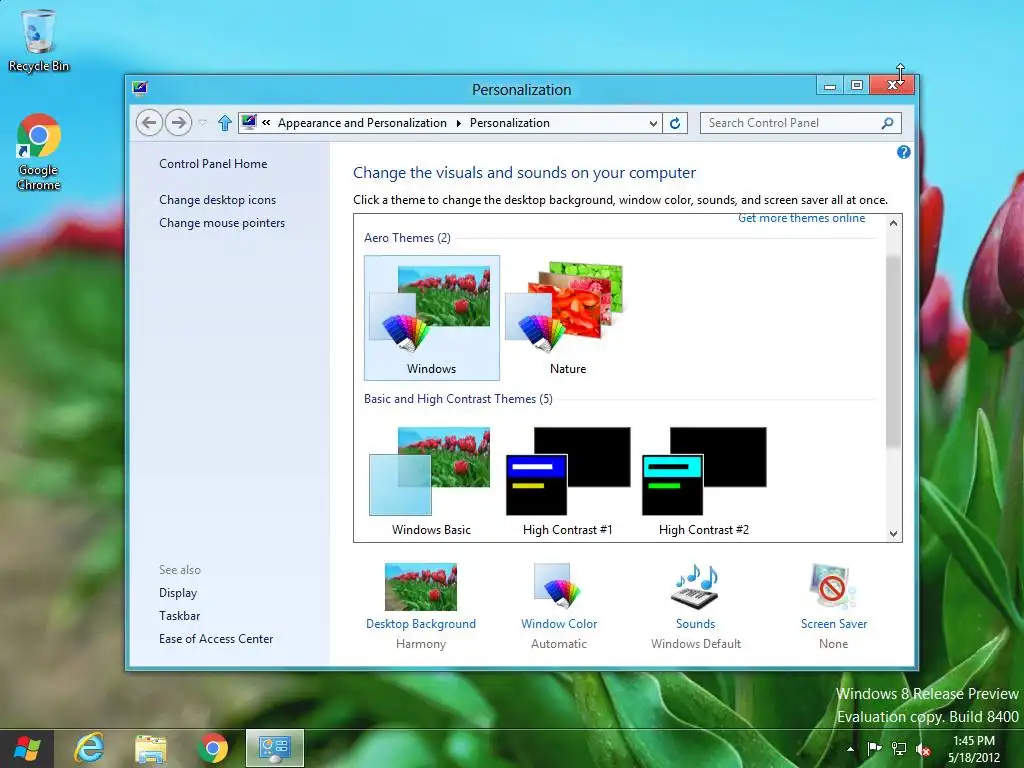
Task: Open Display under See also
Action: pyautogui.click(x=178, y=593)
